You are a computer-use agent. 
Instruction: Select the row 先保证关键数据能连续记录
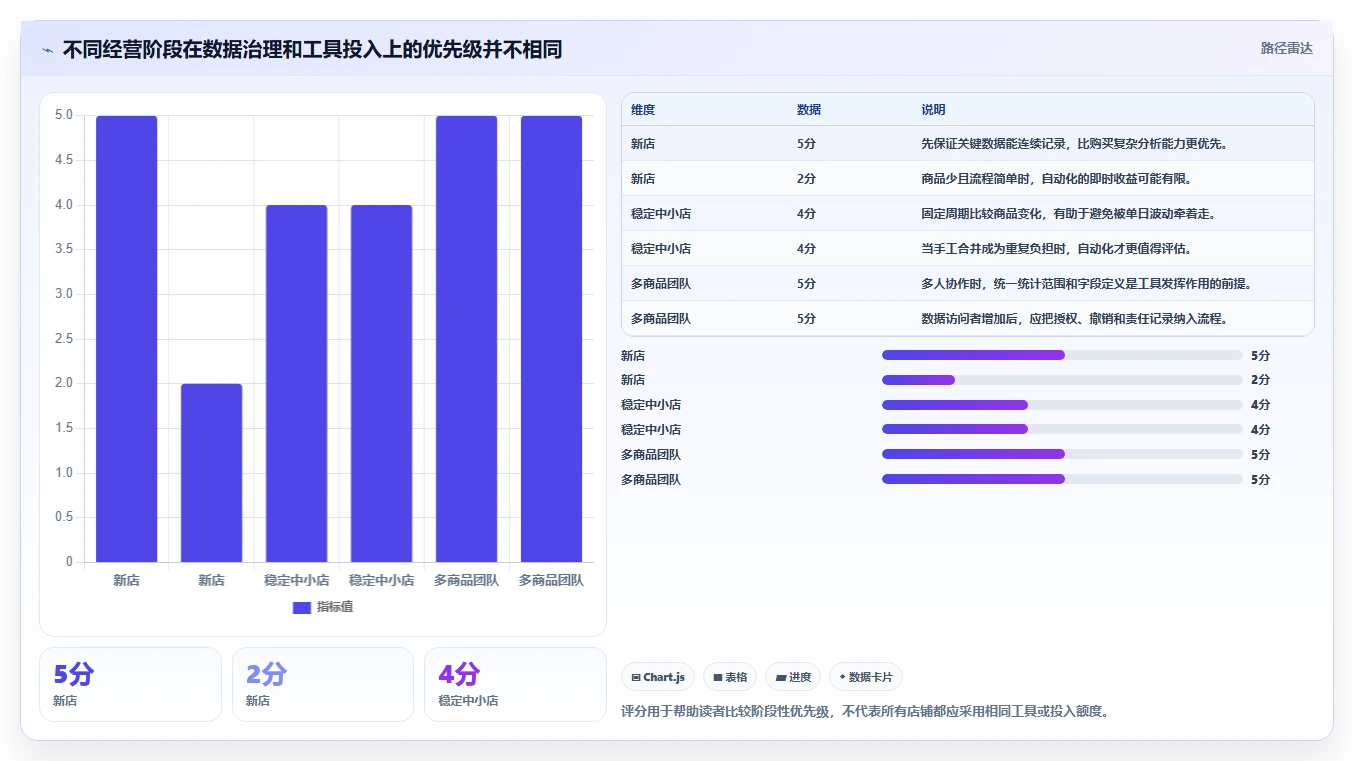[x=967, y=144]
